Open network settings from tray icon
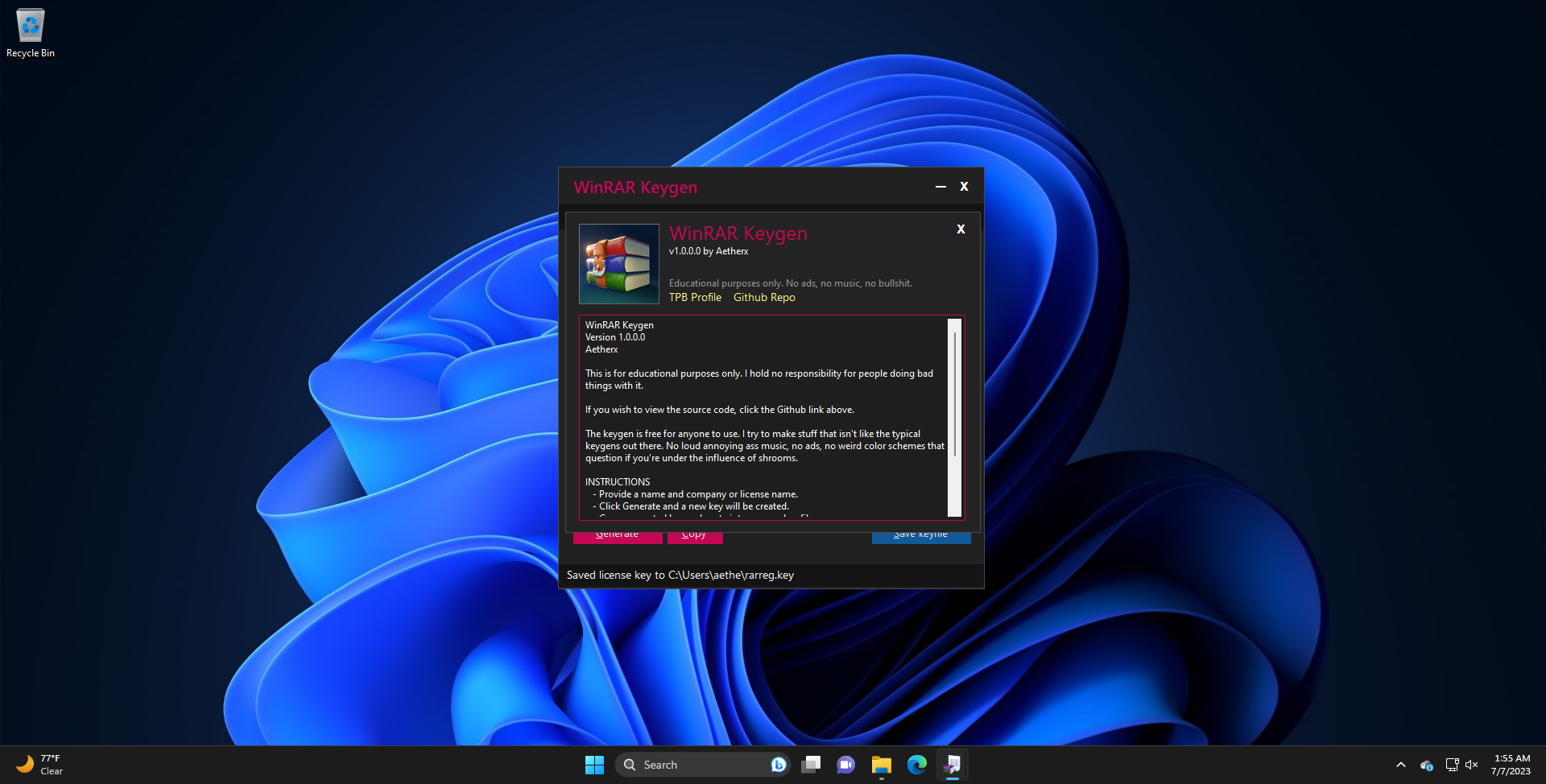The height and width of the screenshot is (784, 1546). click(x=1452, y=765)
